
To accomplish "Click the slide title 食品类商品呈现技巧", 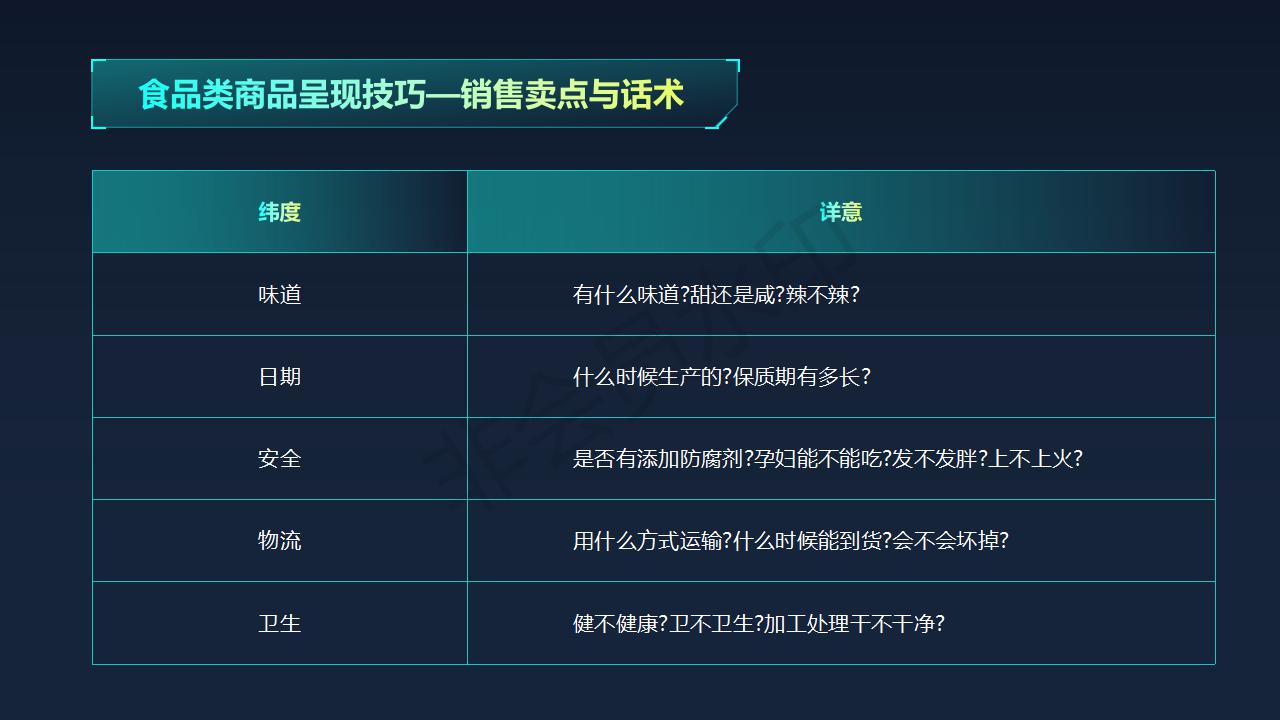I will [x=282, y=95].
